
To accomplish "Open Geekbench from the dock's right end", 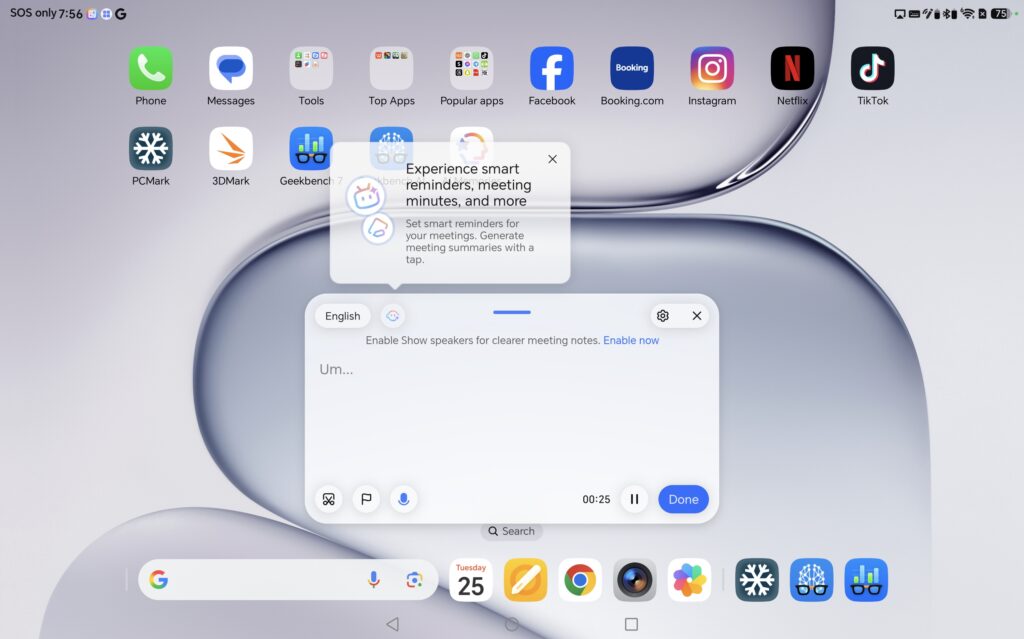I will tap(866, 580).
